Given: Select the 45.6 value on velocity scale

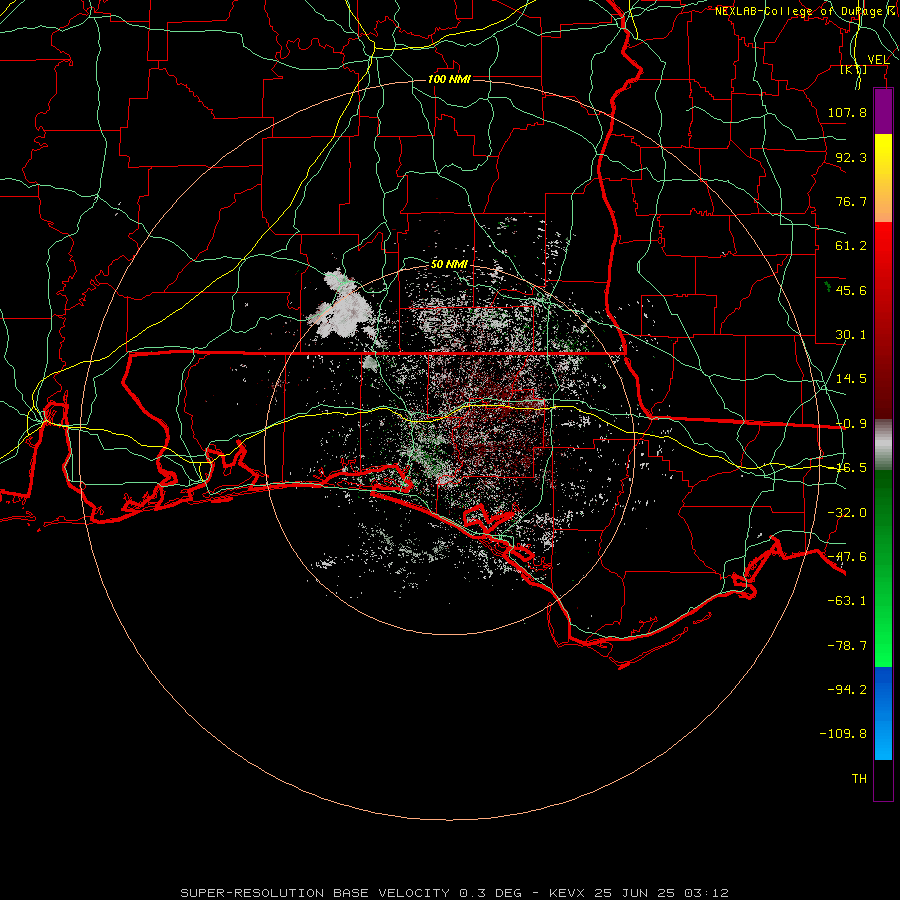Looking at the screenshot, I should pyautogui.click(x=851, y=290).
